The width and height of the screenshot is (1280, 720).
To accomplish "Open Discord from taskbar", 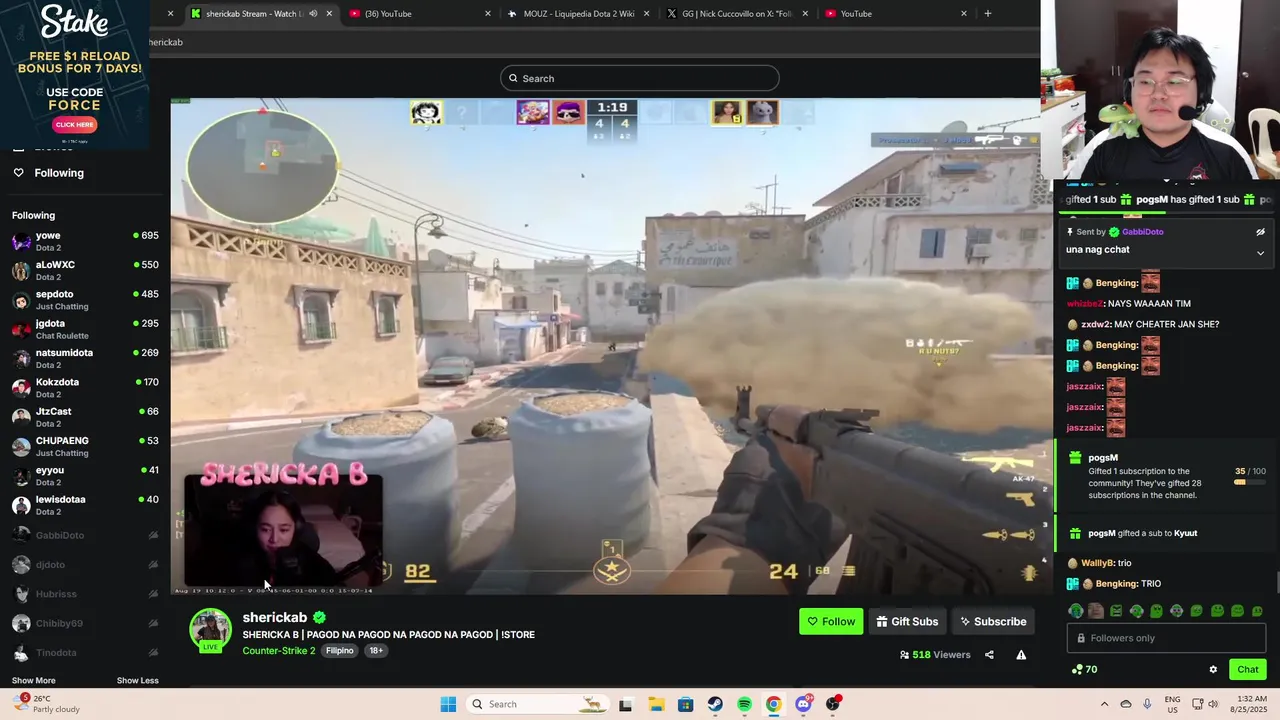I will click(803, 704).
